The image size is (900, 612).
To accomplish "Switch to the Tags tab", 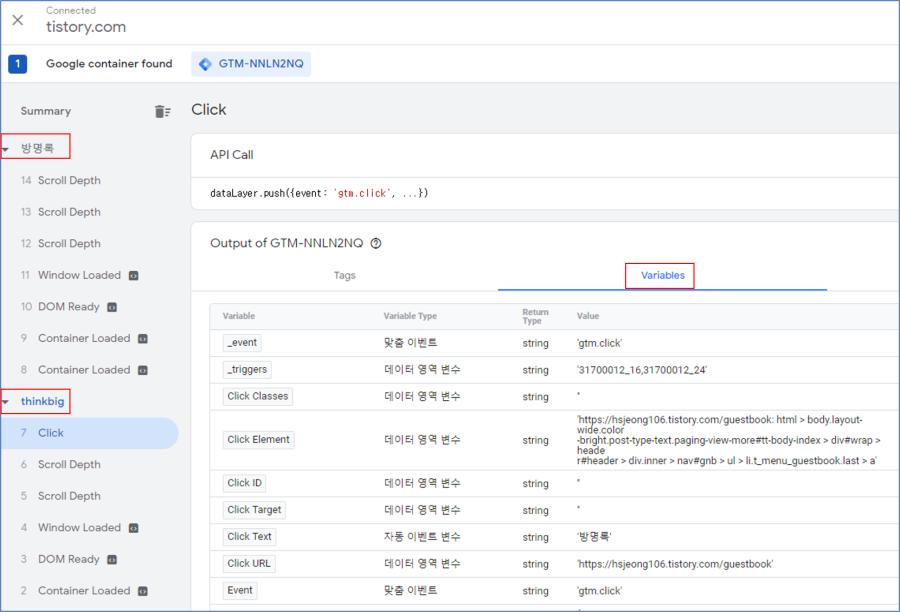I will 344,275.
